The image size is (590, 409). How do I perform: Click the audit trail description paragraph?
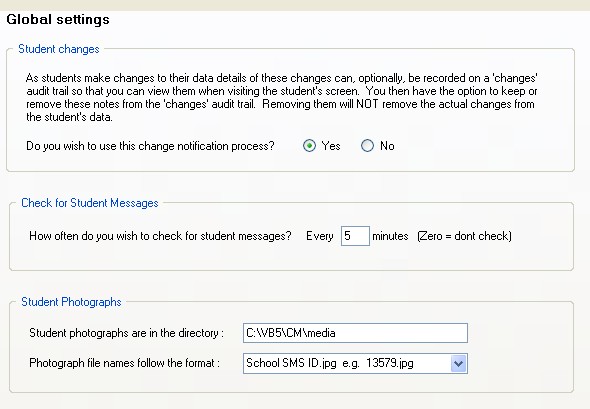pyautogui.click(x=281, y=97)
